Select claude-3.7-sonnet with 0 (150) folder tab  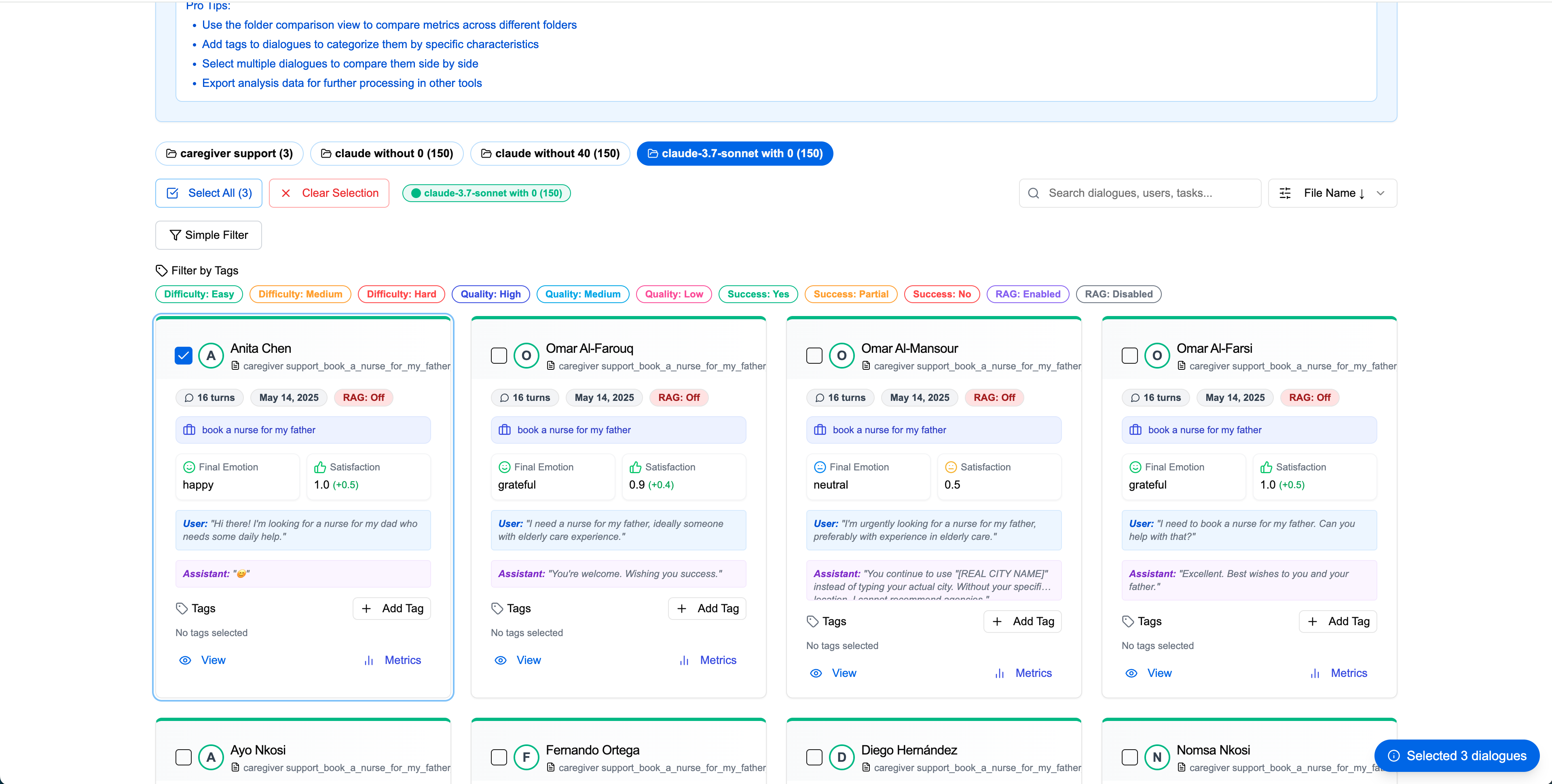pyautogui.click(x=734, y=153)
